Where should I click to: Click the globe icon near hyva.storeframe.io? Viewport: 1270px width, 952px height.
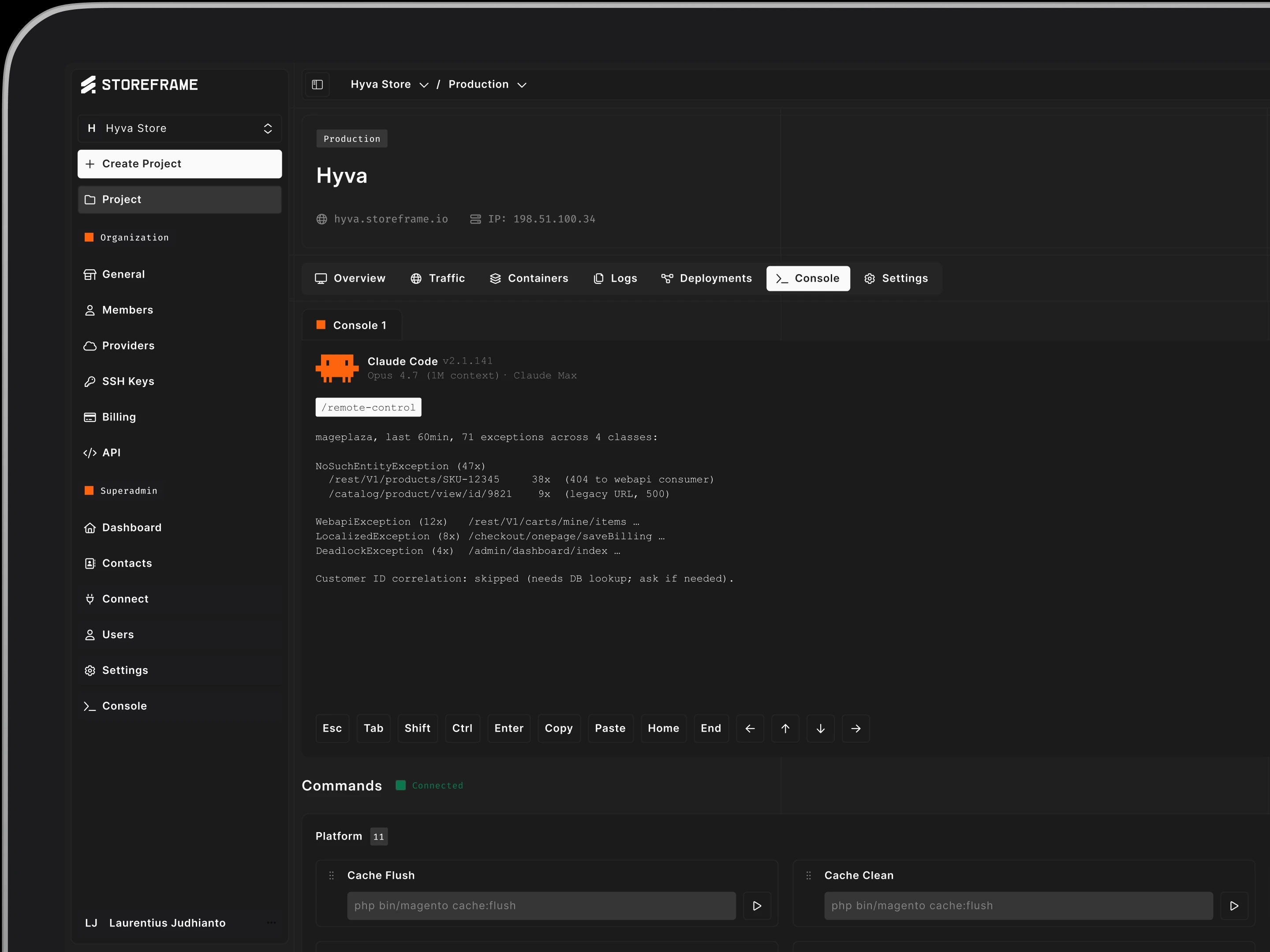pos(321,219)
